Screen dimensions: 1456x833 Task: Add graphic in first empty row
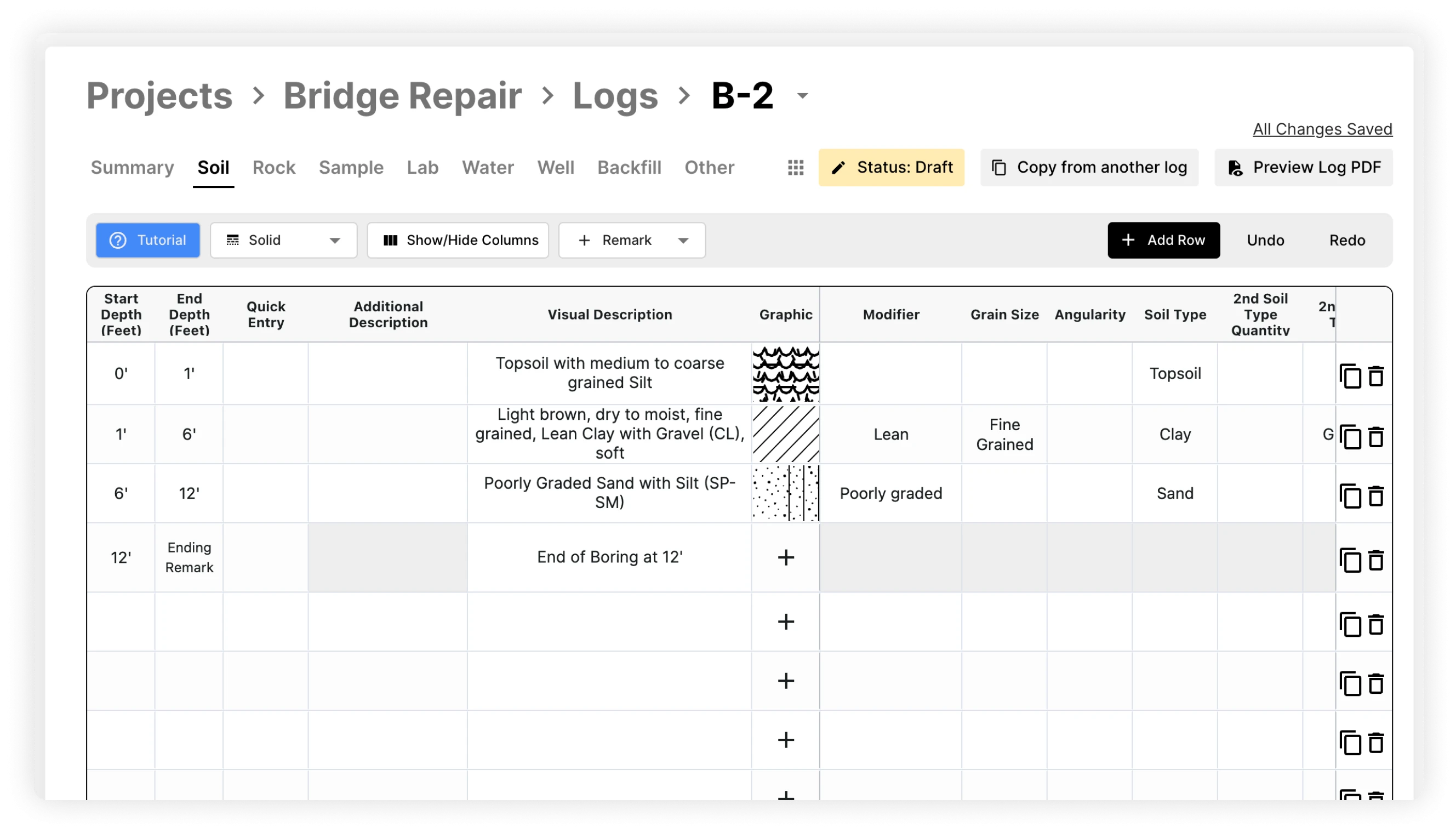point(786,622)
